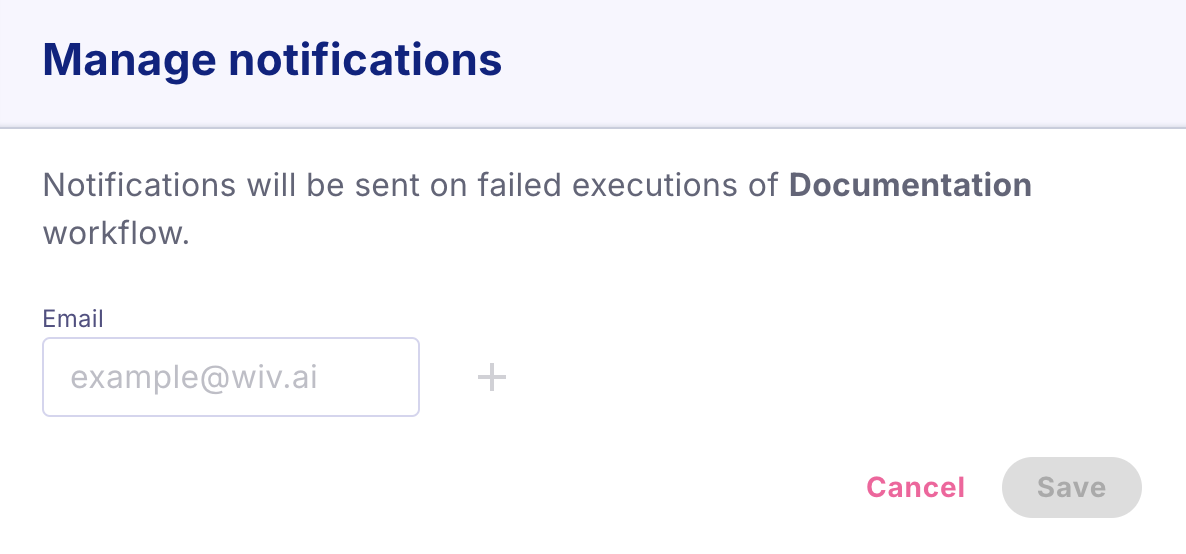Save the notification settings

pyautogui.click(x=1071, y=487)
